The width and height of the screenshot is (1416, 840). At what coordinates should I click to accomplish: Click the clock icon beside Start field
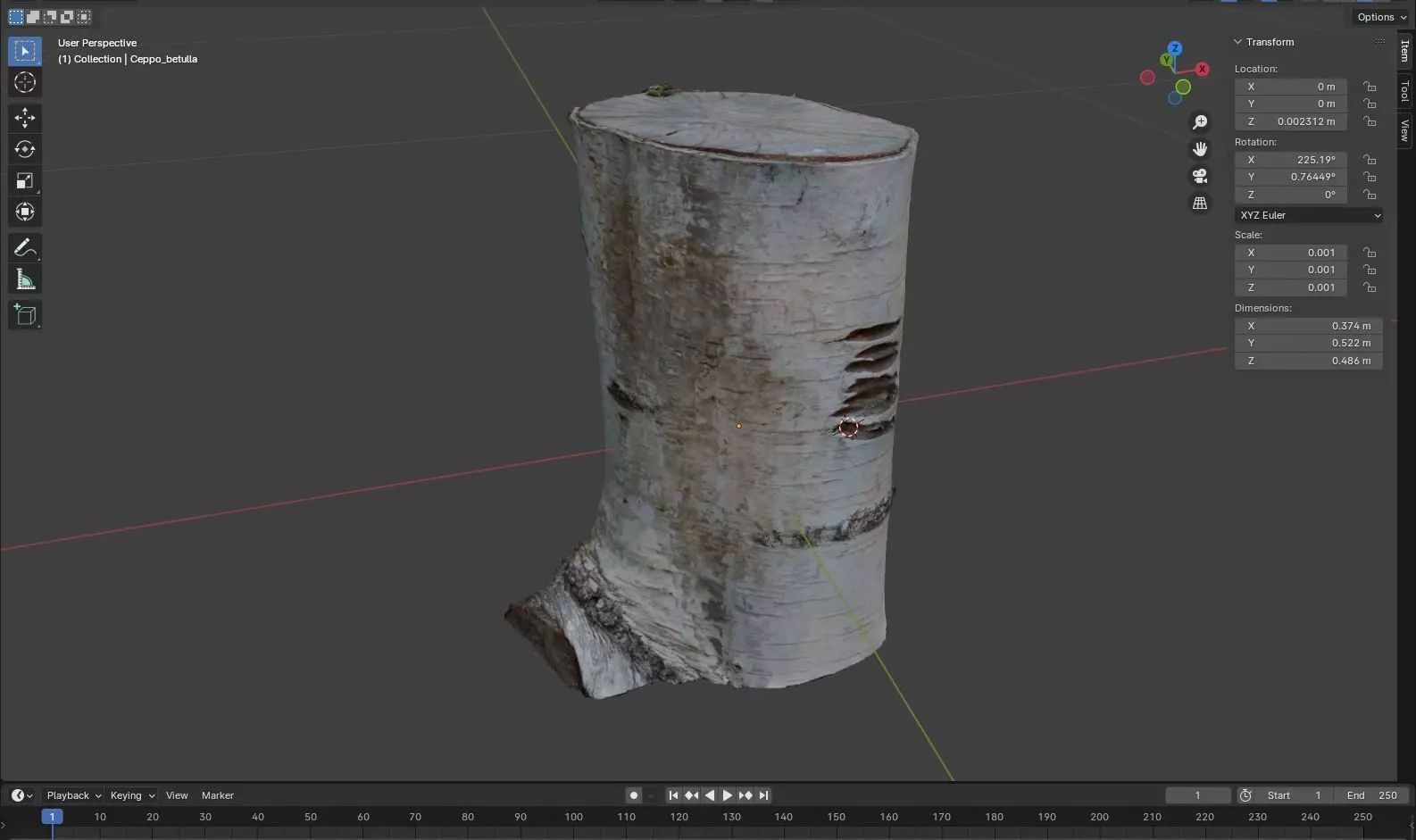coord(1245,795)
